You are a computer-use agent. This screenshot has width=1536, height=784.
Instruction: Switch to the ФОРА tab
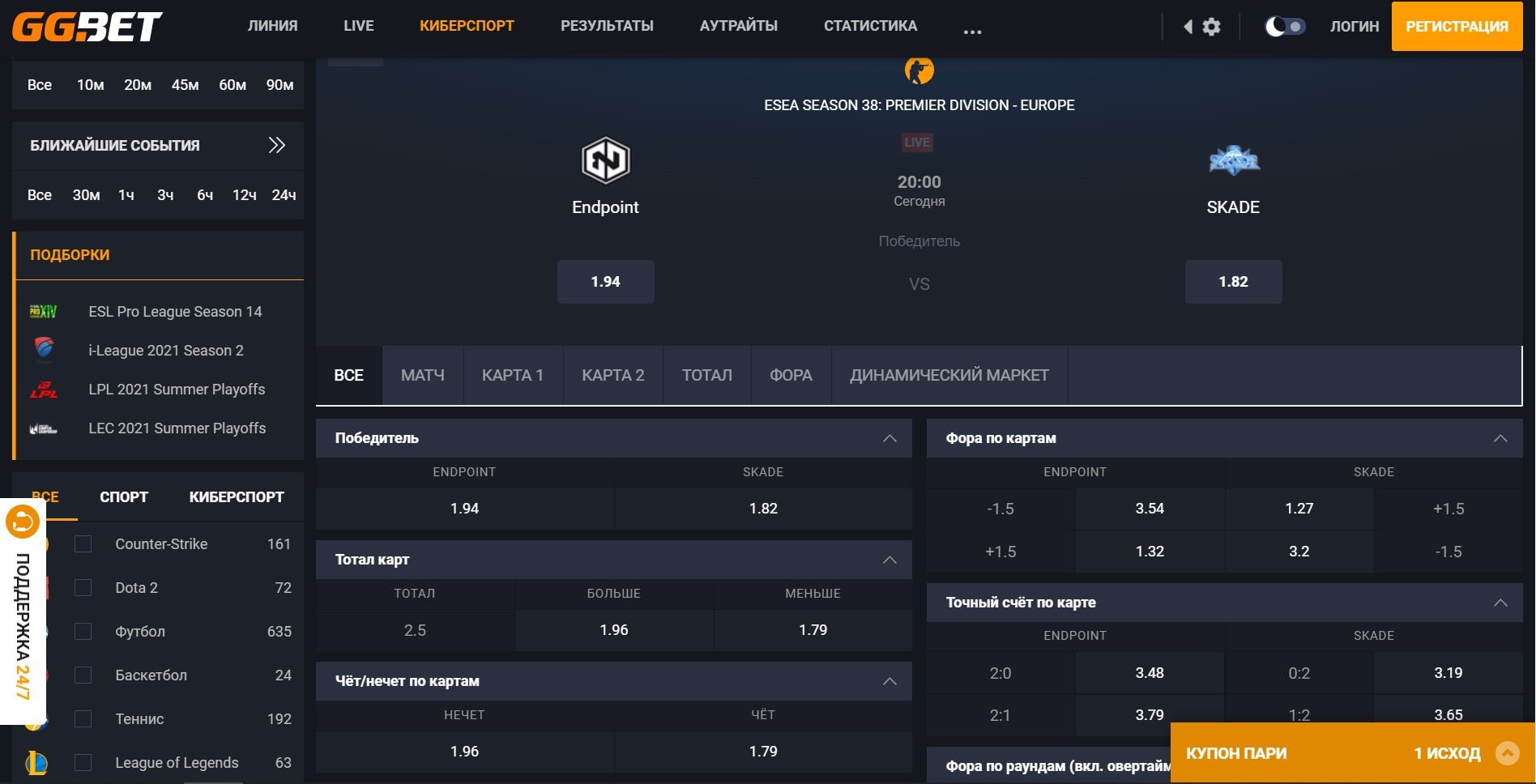point(791,375)
